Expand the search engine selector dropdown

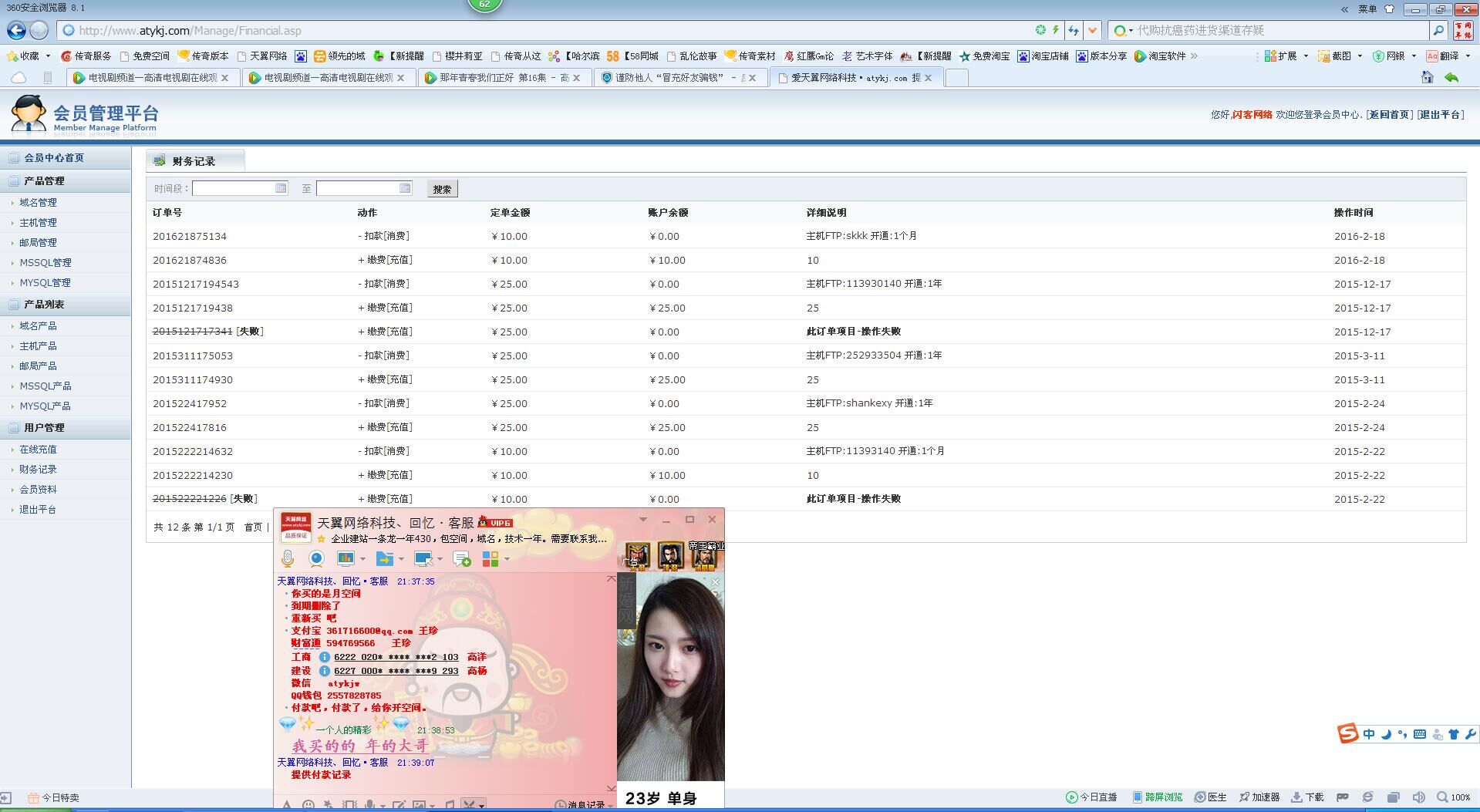pos(1131,31)
